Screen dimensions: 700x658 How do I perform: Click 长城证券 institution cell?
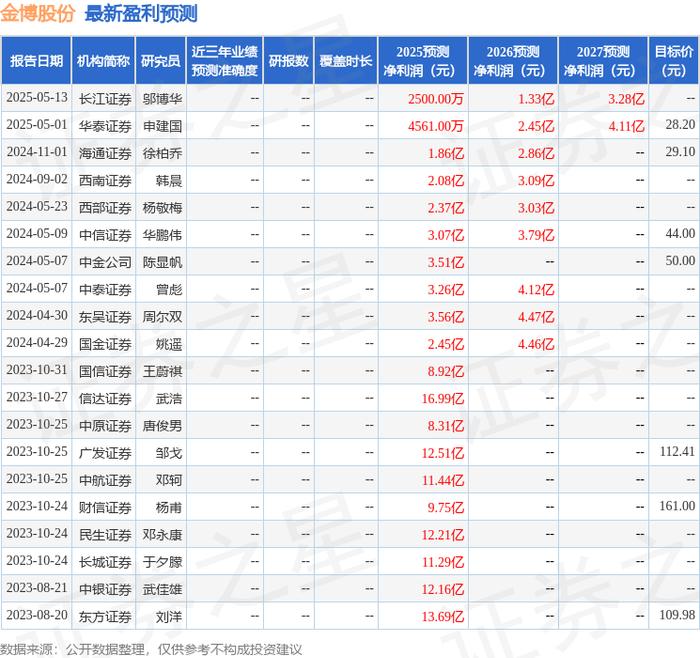pyautogui.click(x=105, y=562)
